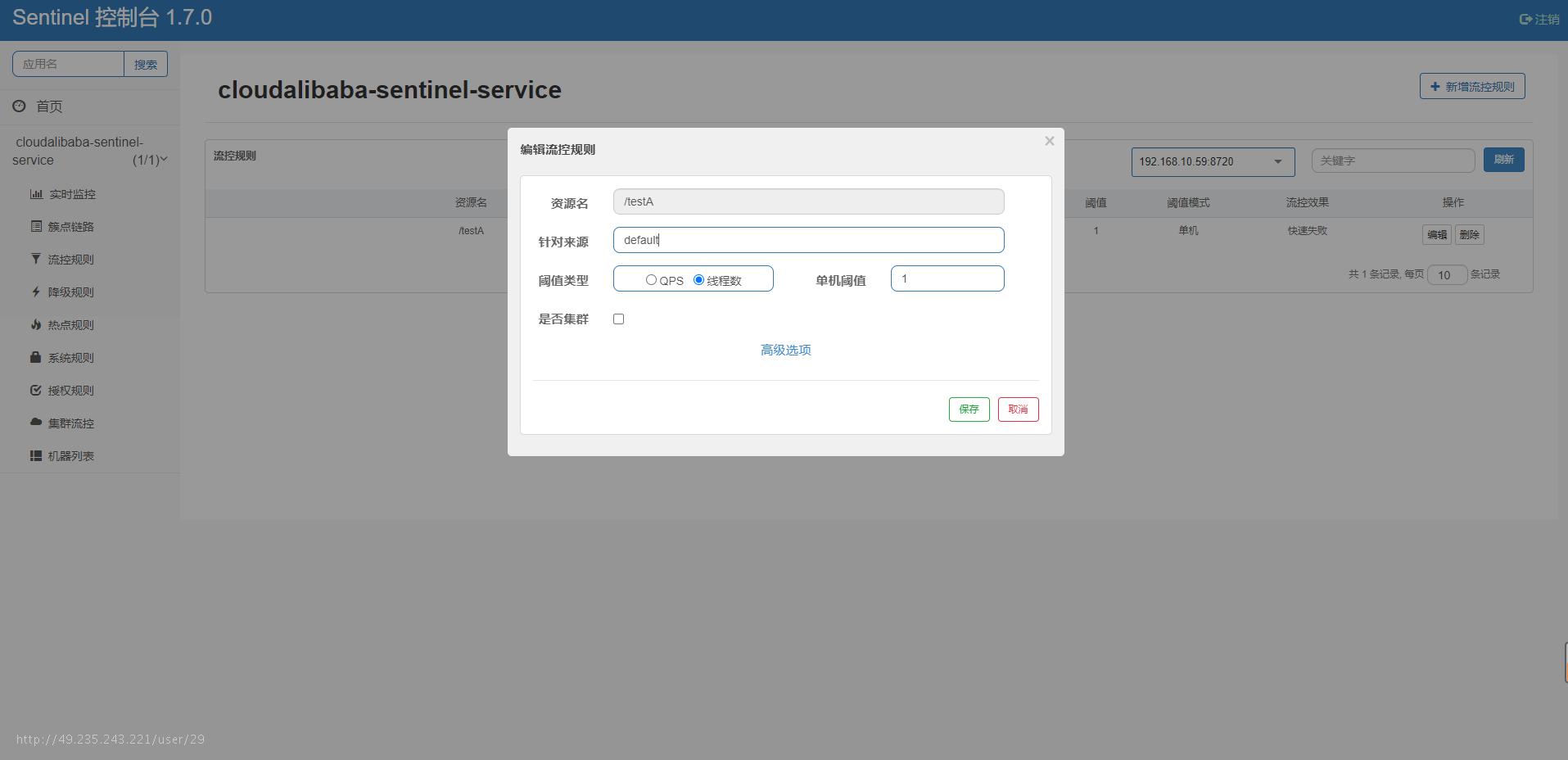This screenshot has width=1568, height=760.
Task: Click the lock icon for 系统规则
Action: (x=36, y=357)
